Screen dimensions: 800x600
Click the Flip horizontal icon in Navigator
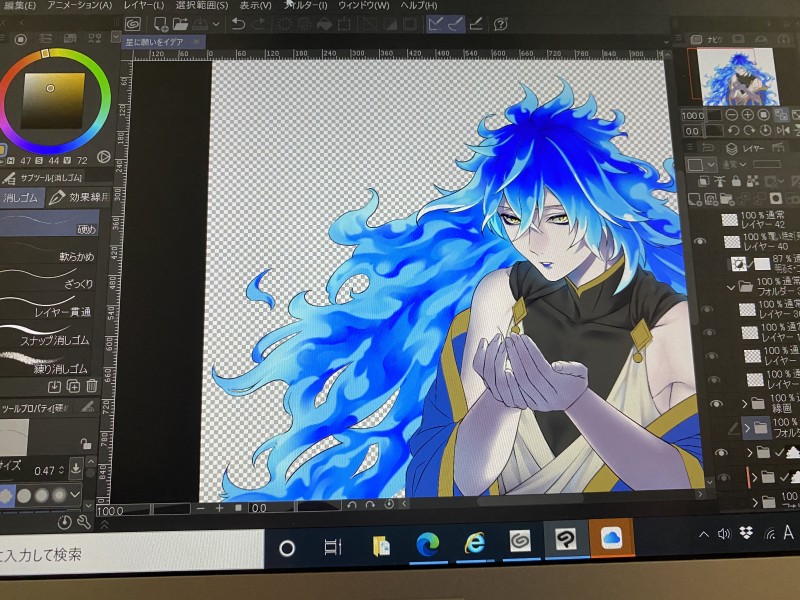click(783, 131)
